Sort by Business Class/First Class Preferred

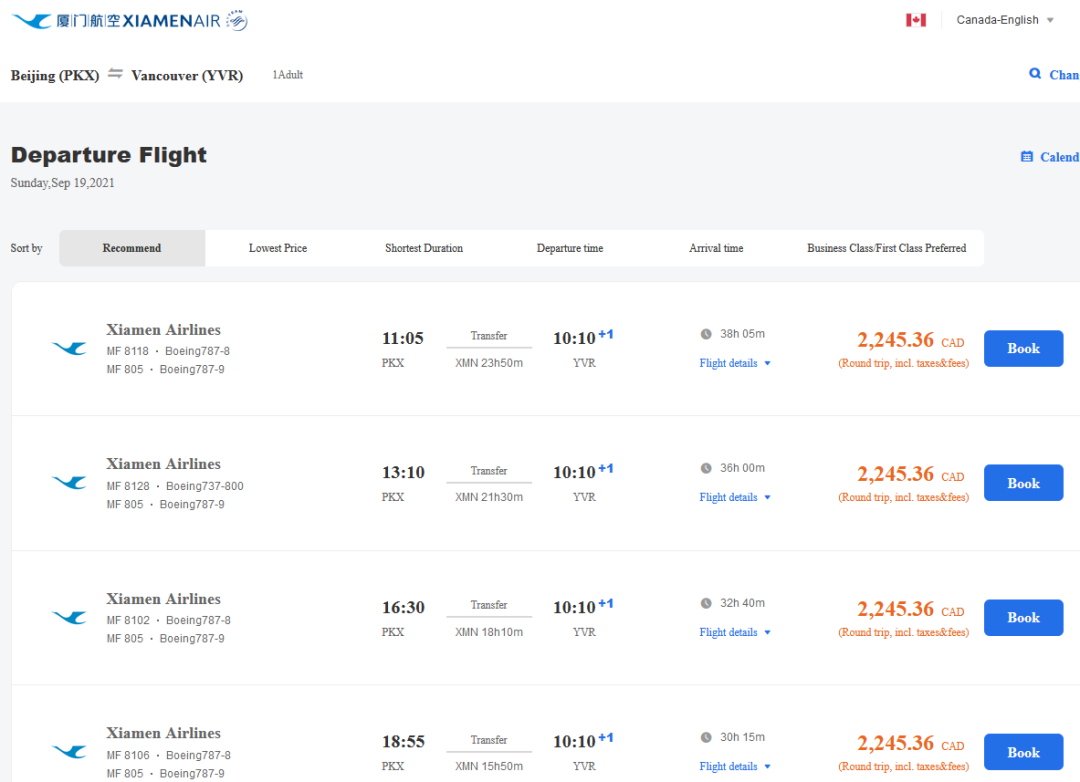coord(886,248)
